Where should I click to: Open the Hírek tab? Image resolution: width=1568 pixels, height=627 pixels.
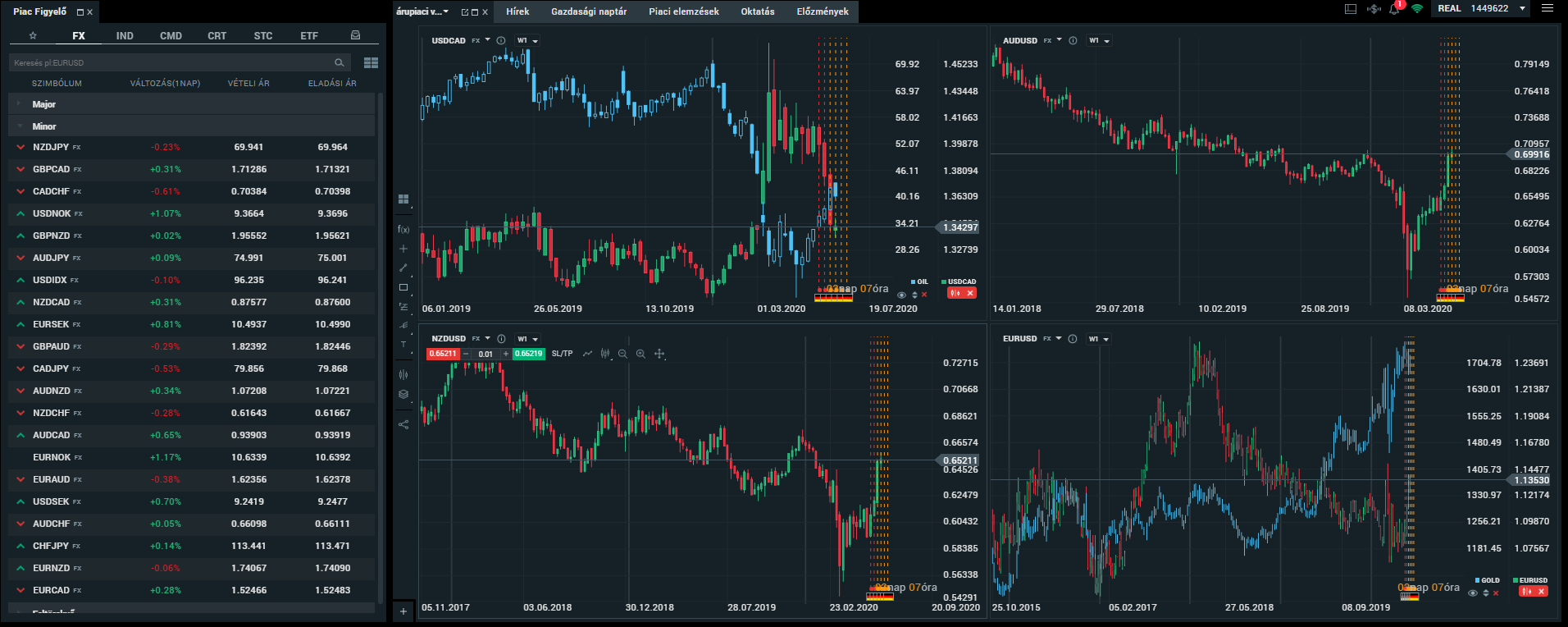tap(517, 11)
